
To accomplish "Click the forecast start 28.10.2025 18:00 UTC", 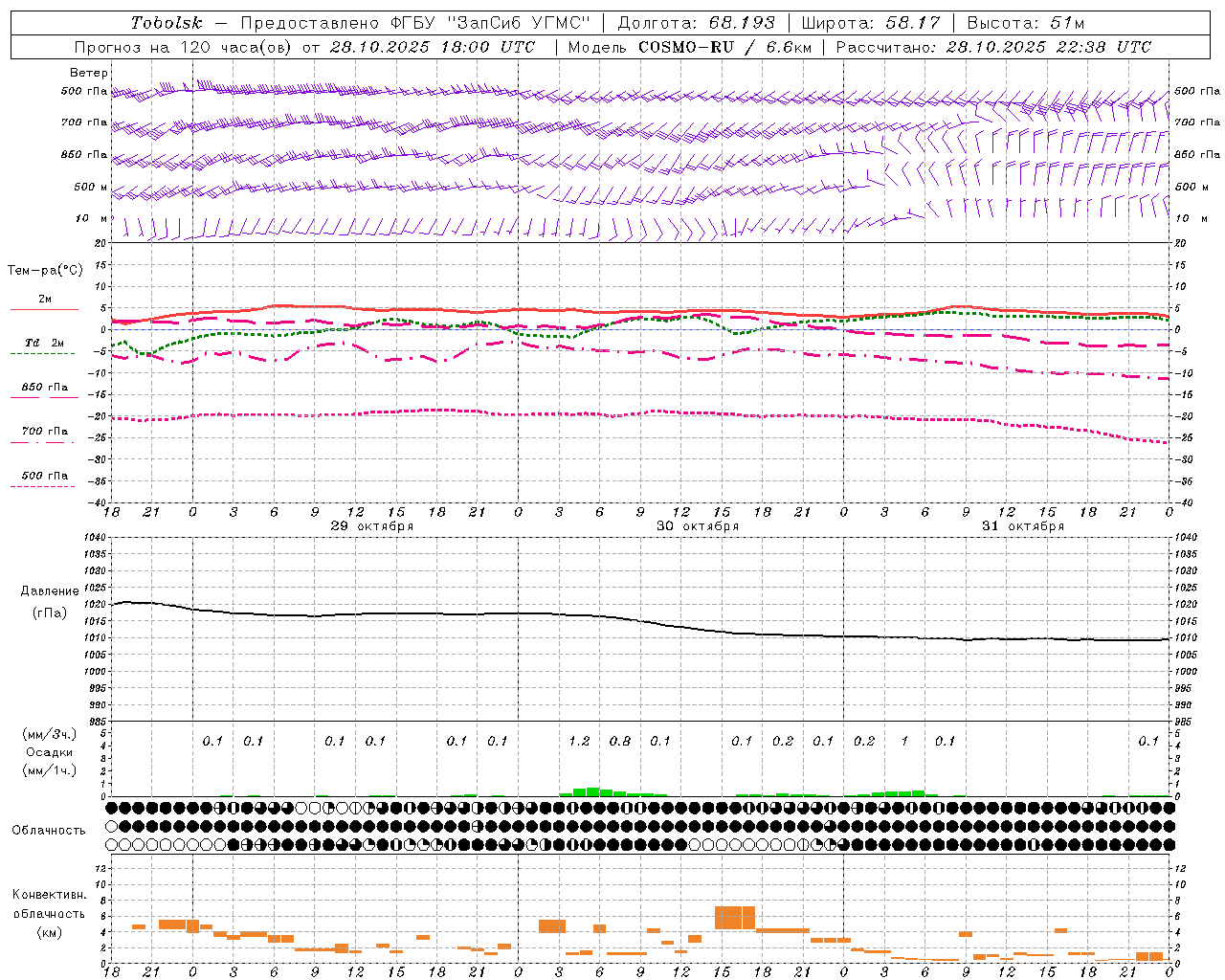I will pyautogui.click(x=433, y=47).
